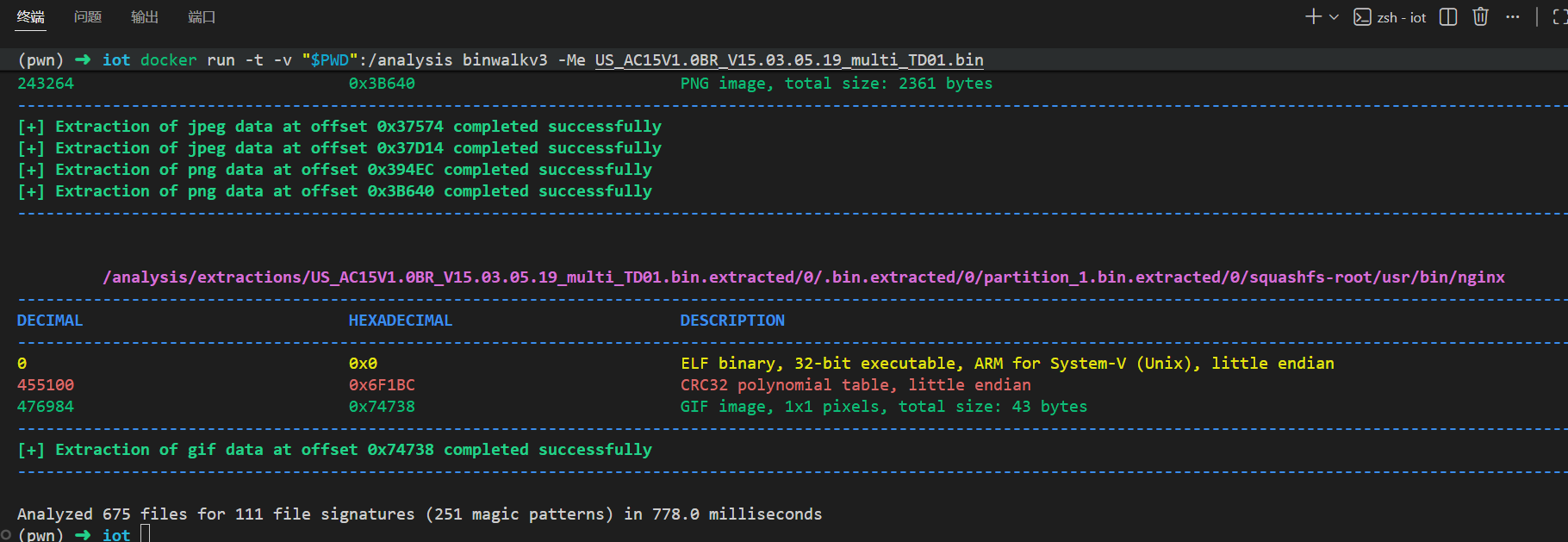The height and width of the screenshot is (542, 1568).
Task: Open the underlined US_AC15V1.0BR firmware filename link
Action: 789,60
